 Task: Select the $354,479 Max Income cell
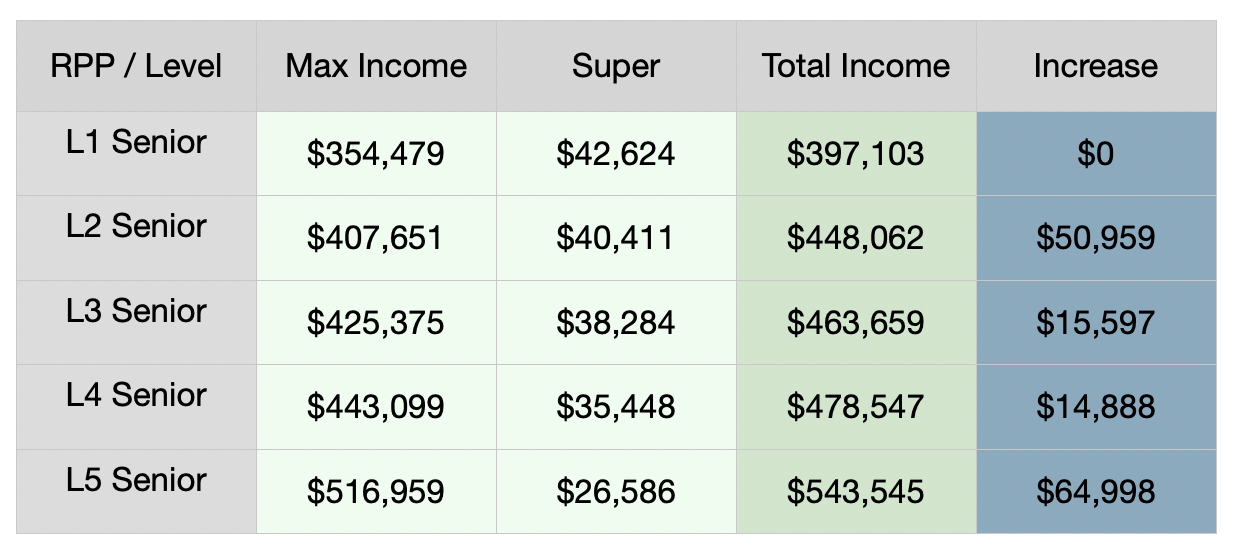tap(376, 154)
